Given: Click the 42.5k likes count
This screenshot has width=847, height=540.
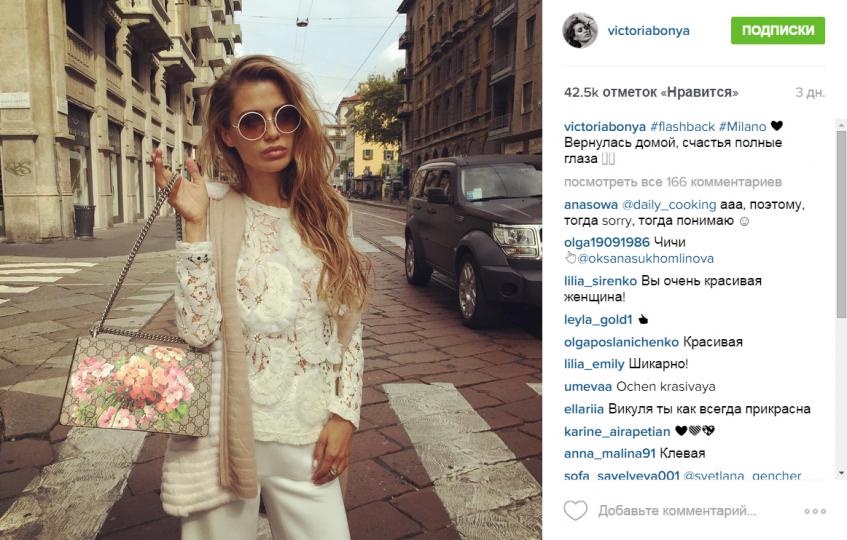Looking at the screenshot, I should point(651,92).
